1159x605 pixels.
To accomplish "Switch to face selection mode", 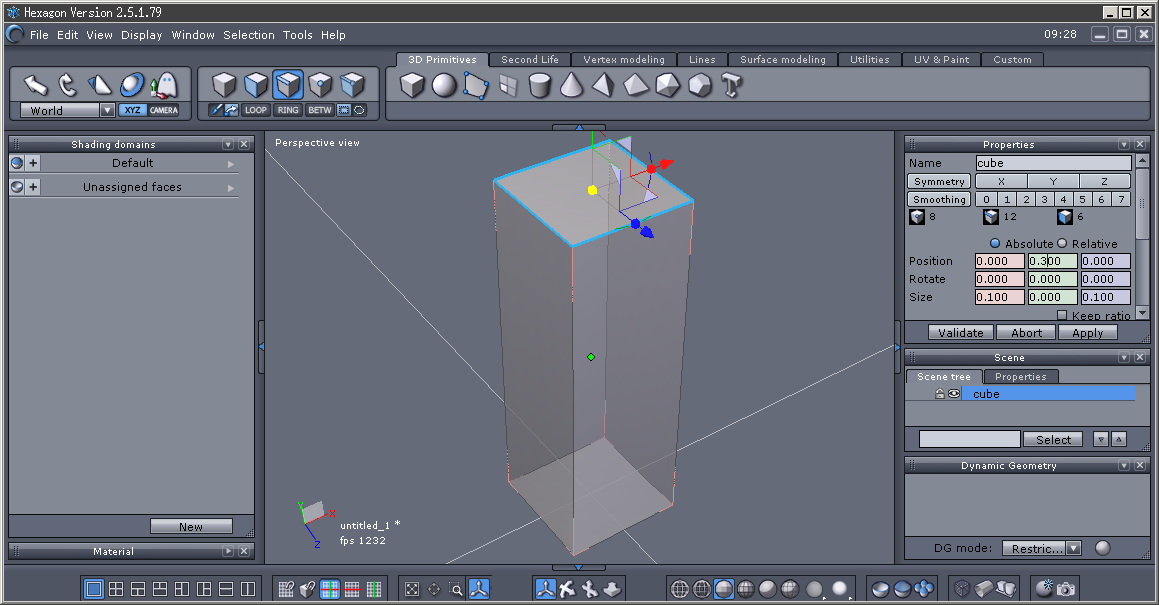I will 256,85.
